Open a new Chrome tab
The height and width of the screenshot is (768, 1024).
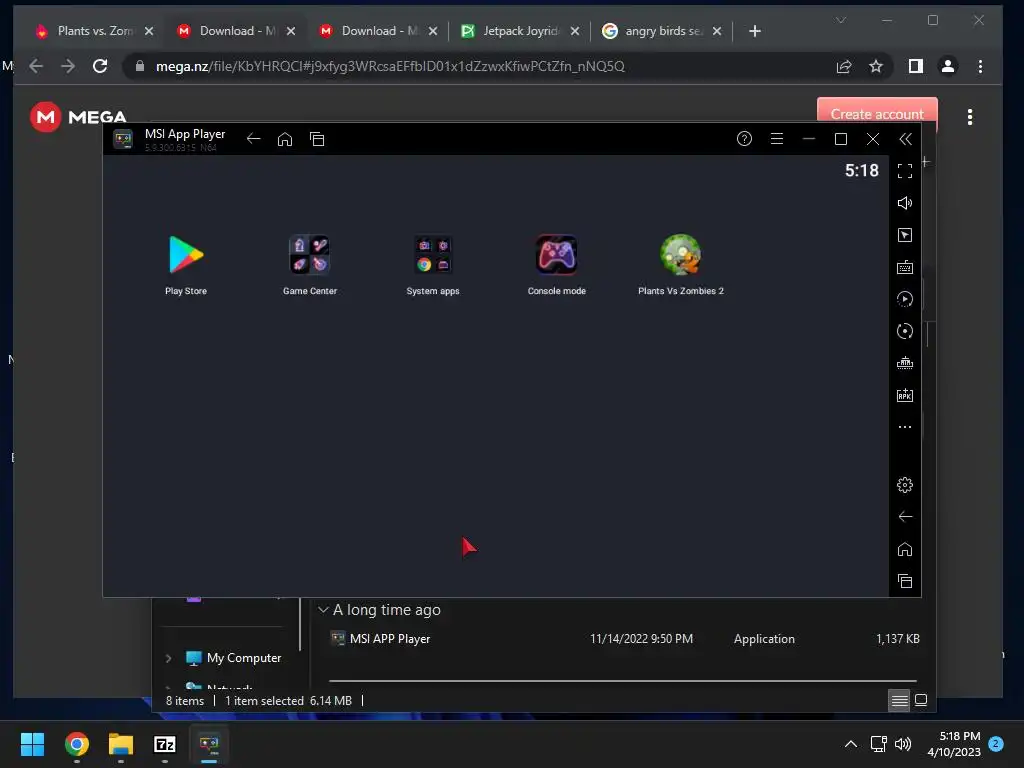pyautogui.click(x=755, y=31)
